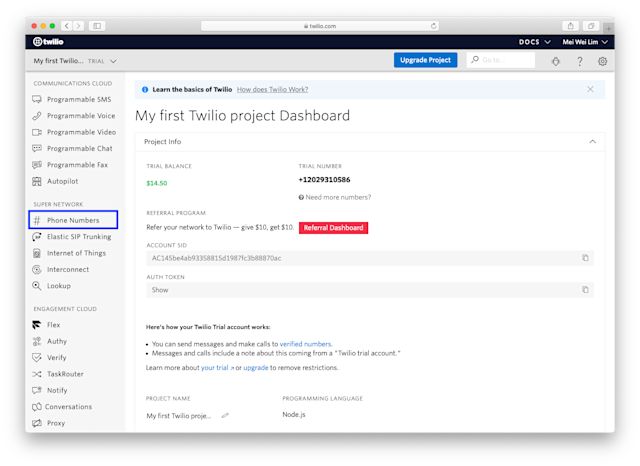
Task: Click the Elastic SIP Trunking icon
Action: [37, 237]
